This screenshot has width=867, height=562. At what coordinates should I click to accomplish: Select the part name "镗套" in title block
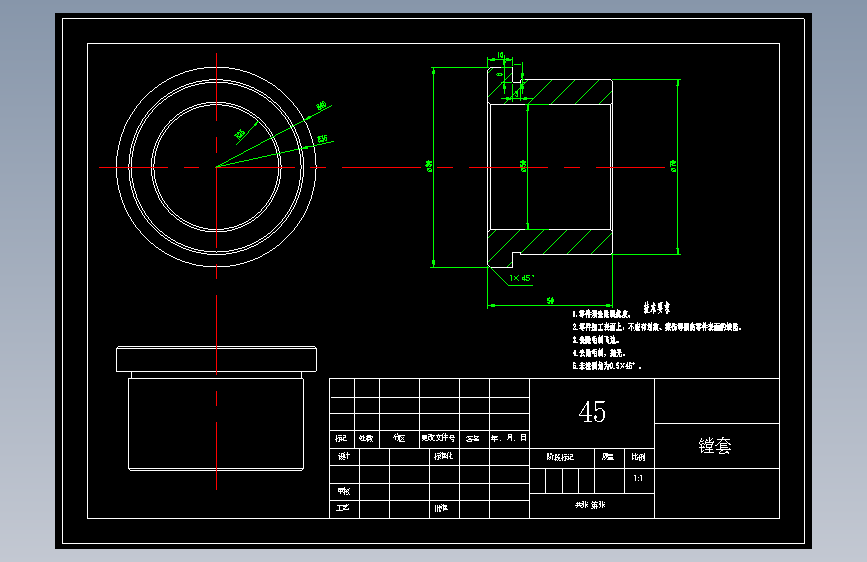click(715, 446)
